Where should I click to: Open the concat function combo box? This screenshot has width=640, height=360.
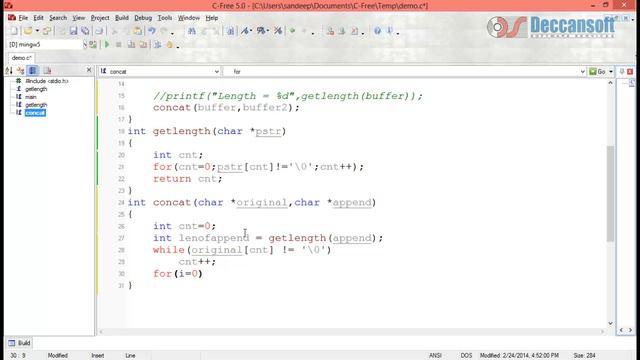[160, 71]
